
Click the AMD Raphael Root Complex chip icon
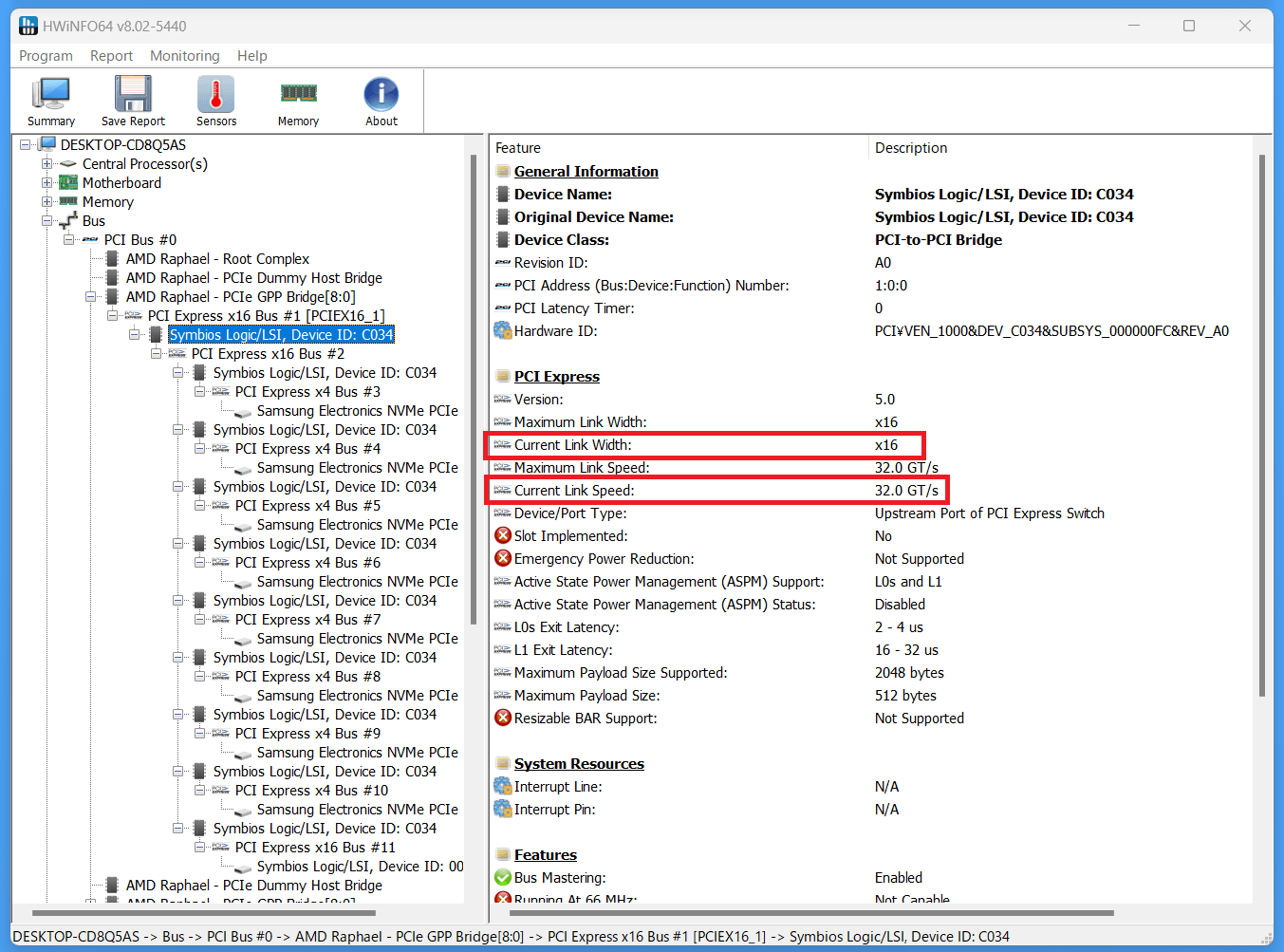click(x=112, y=258)
